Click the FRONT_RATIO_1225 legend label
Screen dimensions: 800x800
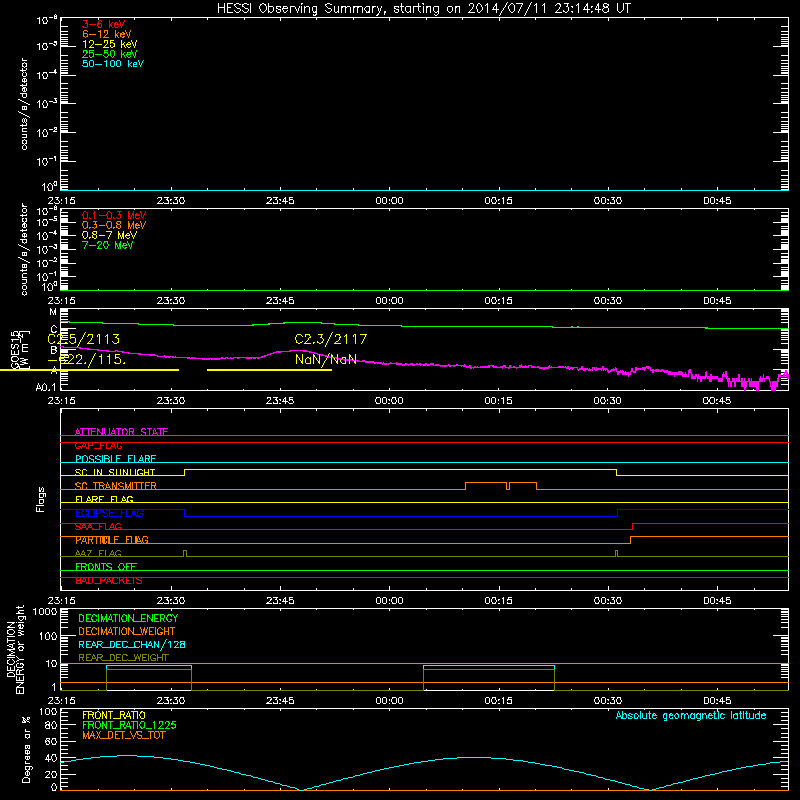point(129,725)
